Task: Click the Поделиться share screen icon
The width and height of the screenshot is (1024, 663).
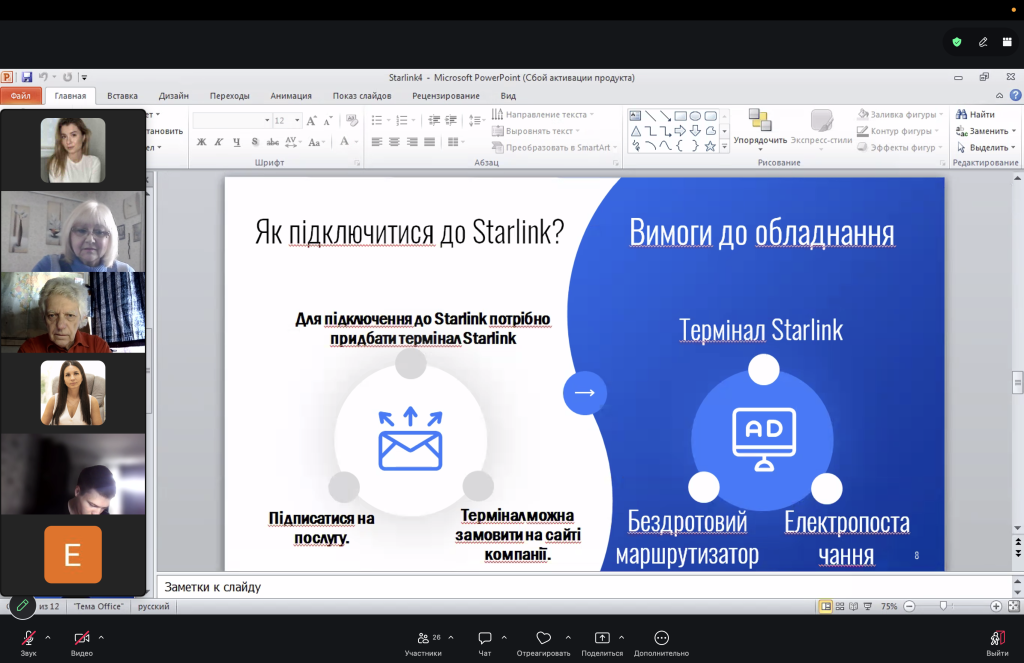Action: tap(602, 638)
